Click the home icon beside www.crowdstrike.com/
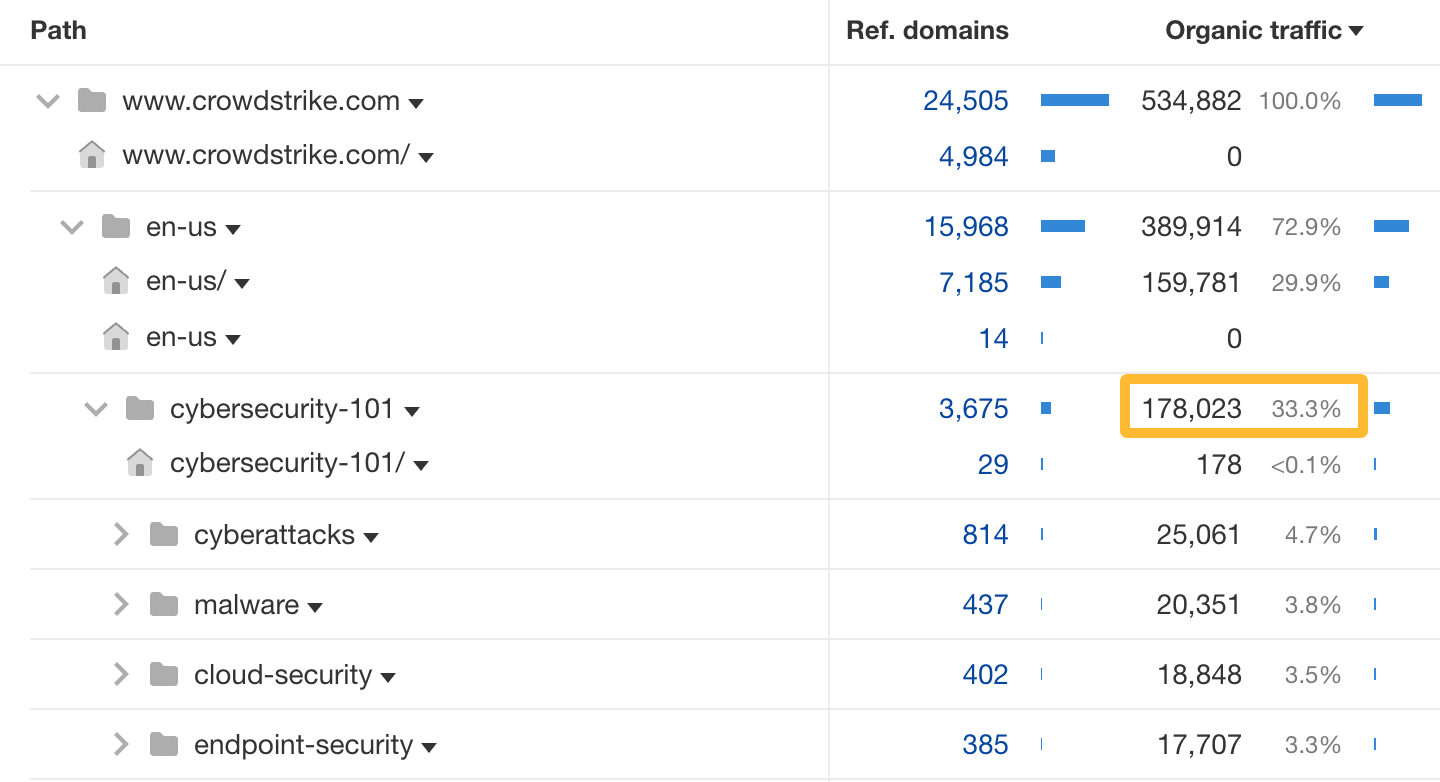This screenshot has height=782, width=1440. tap(92, 155)
